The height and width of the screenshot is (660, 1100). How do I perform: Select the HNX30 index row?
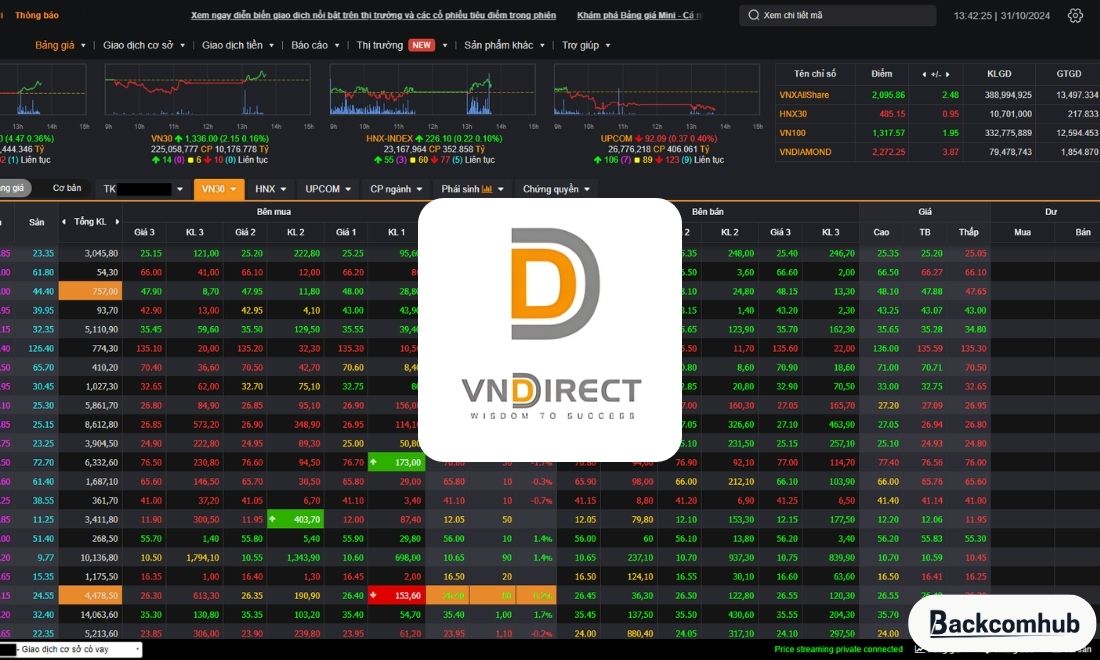[x=937, y=114]
